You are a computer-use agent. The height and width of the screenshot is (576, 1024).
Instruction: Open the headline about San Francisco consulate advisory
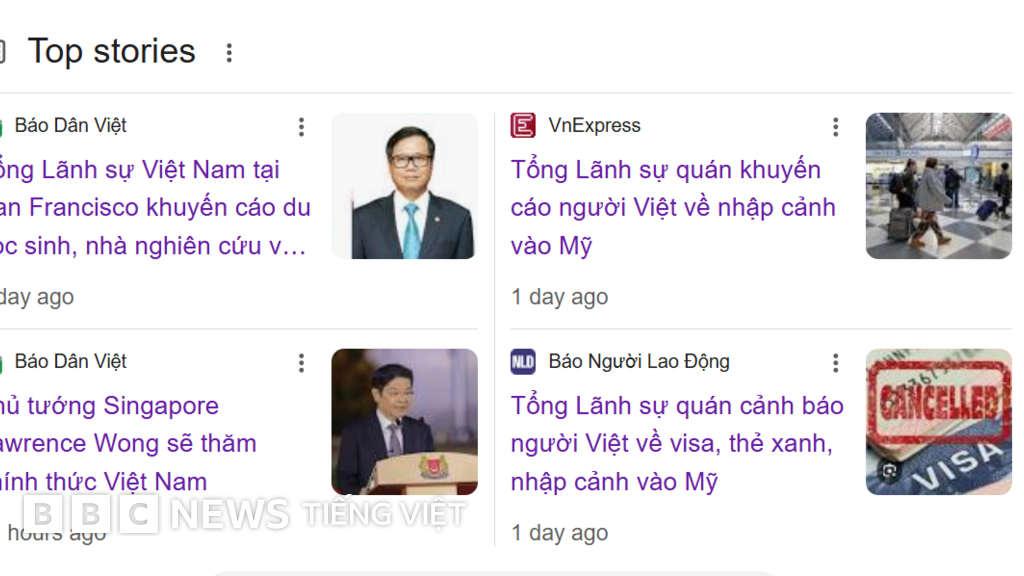point(154,208)
